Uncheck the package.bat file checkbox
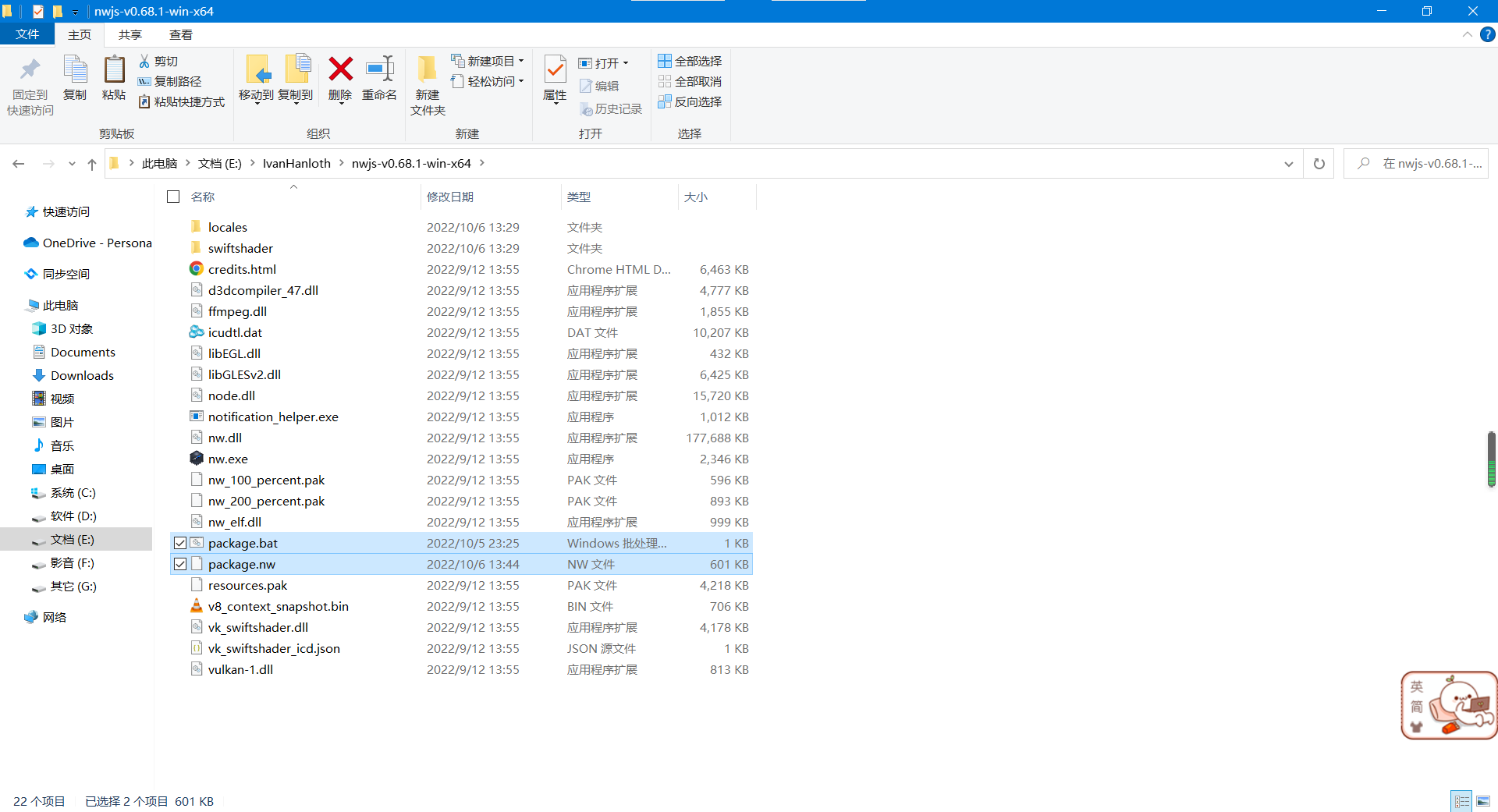The width and height of the screenshot is (1498, 812). coord(180,543)
